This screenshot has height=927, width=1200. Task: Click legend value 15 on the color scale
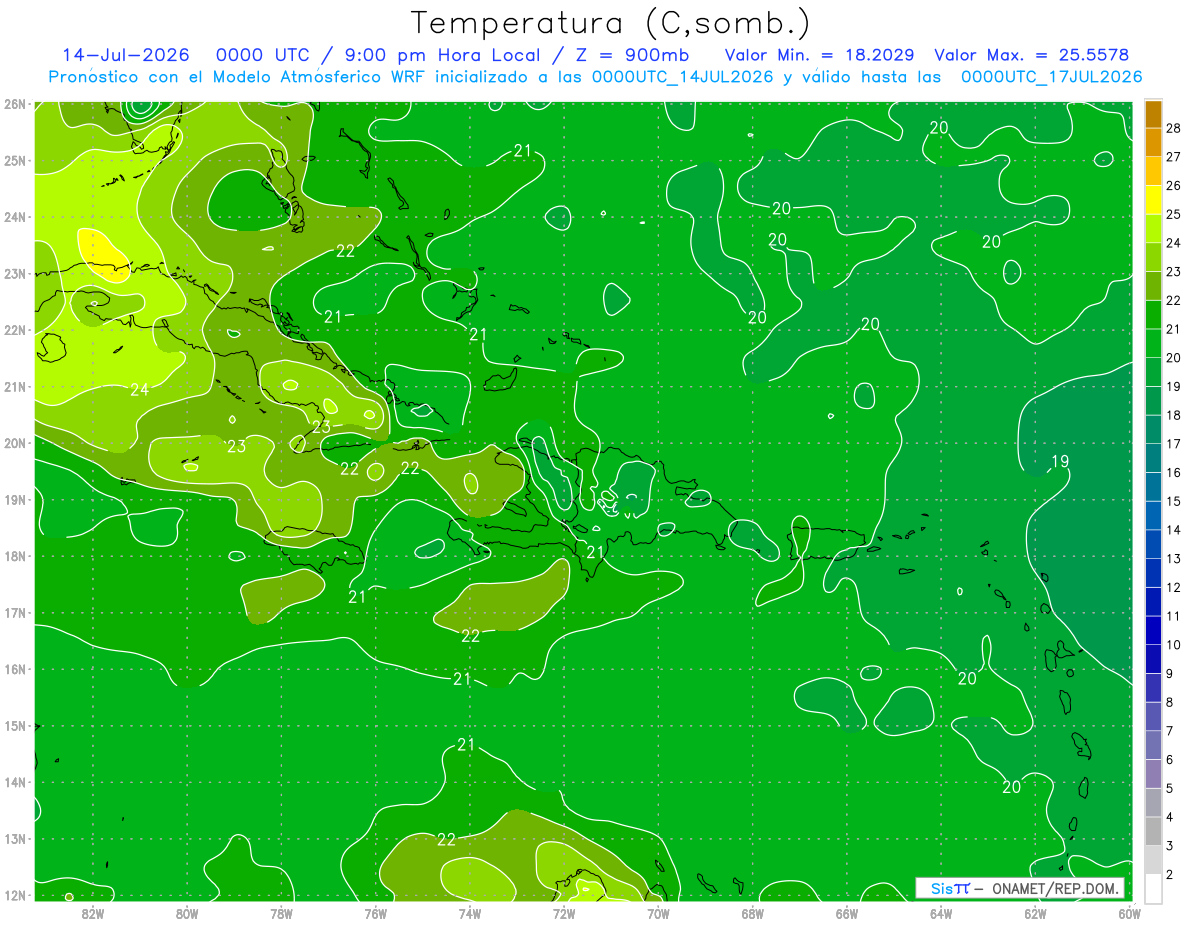[1174, 502]
